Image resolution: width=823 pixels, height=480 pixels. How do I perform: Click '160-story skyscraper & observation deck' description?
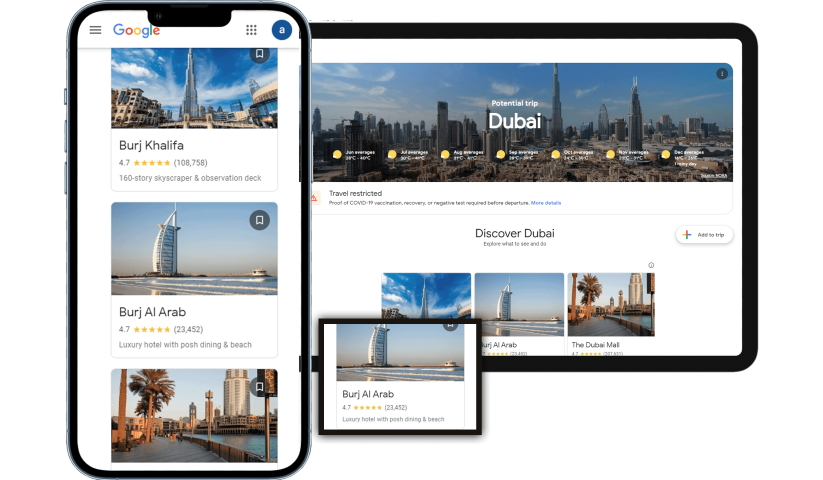190,178
